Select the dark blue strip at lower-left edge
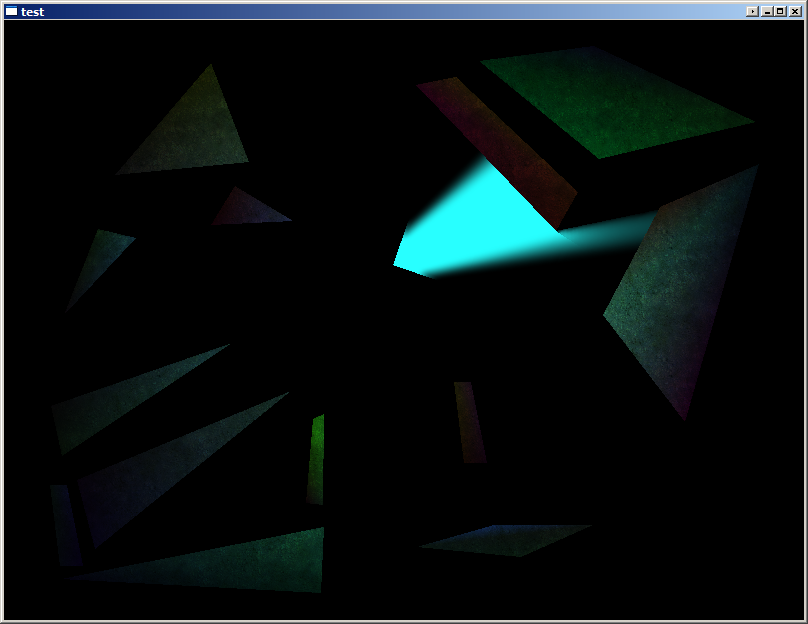This screenshot has height=624, width=808. [66, 525]
